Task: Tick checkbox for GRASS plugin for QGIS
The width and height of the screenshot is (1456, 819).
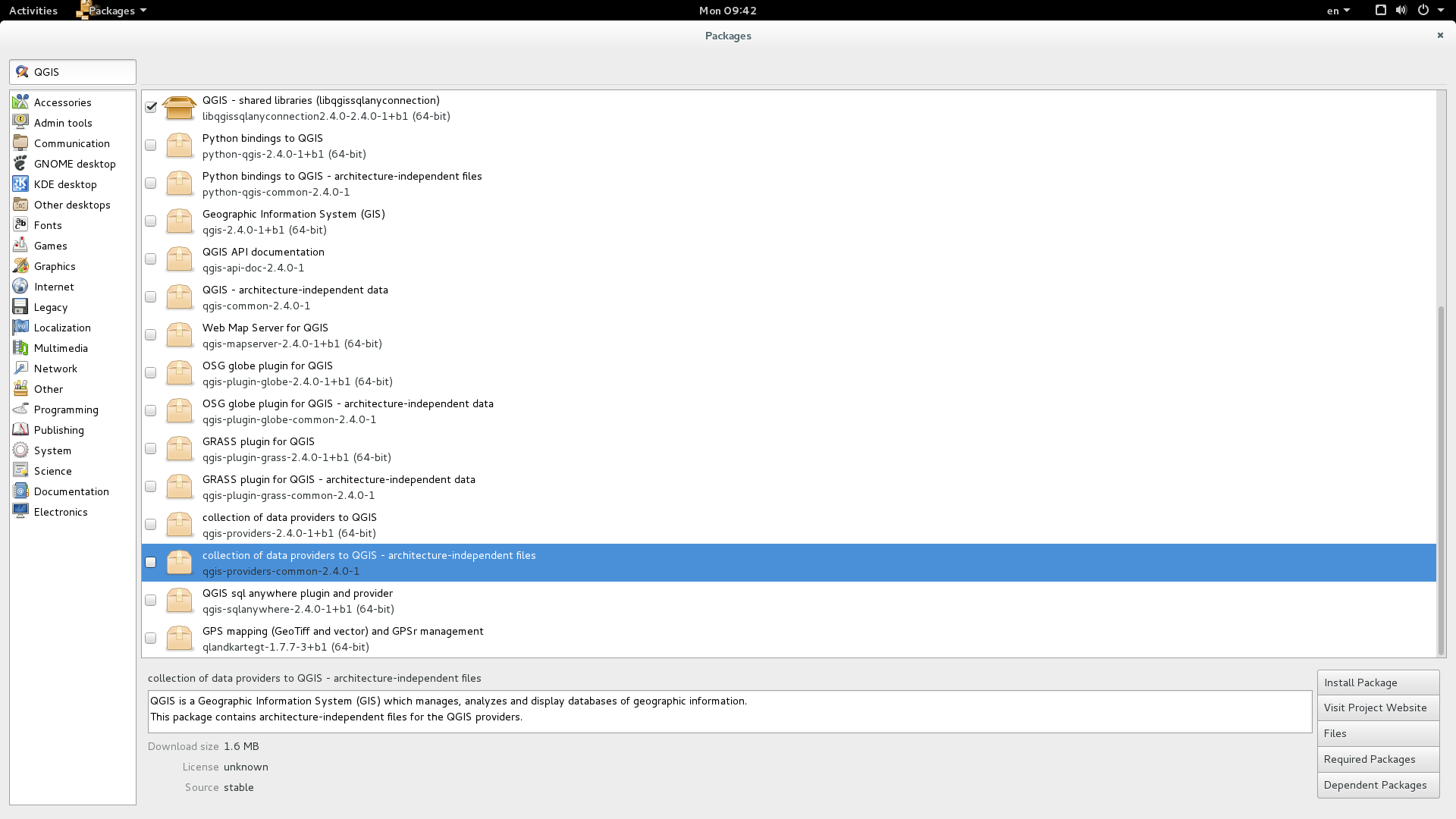Action: [x=151, y=448]
